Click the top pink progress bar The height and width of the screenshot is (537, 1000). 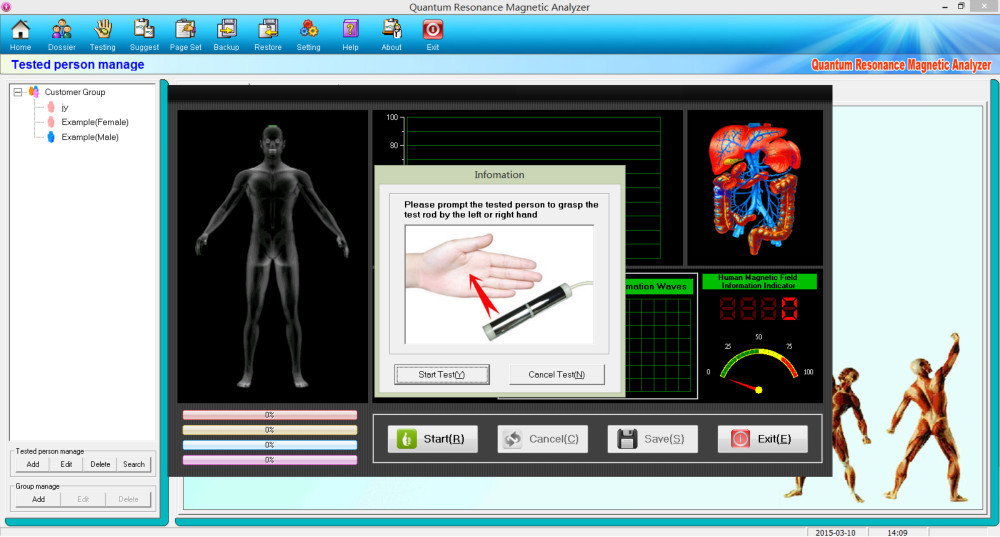[x=269, y=414]
